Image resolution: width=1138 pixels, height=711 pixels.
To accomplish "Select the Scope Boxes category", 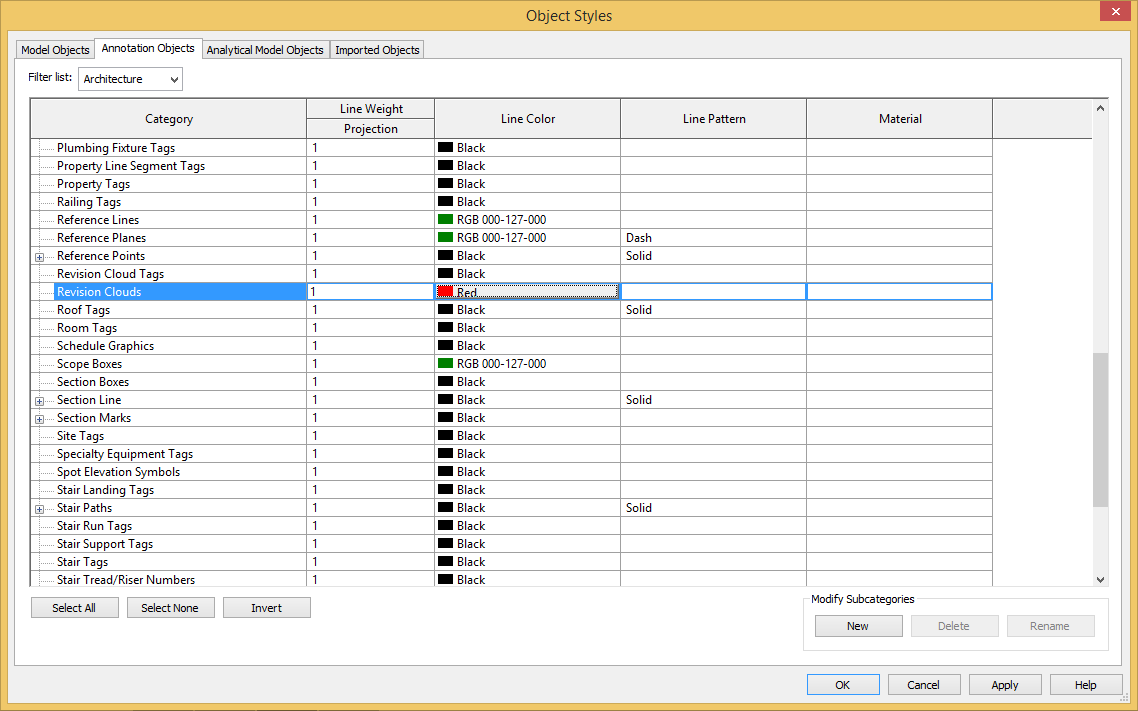I will coord(89,364).
